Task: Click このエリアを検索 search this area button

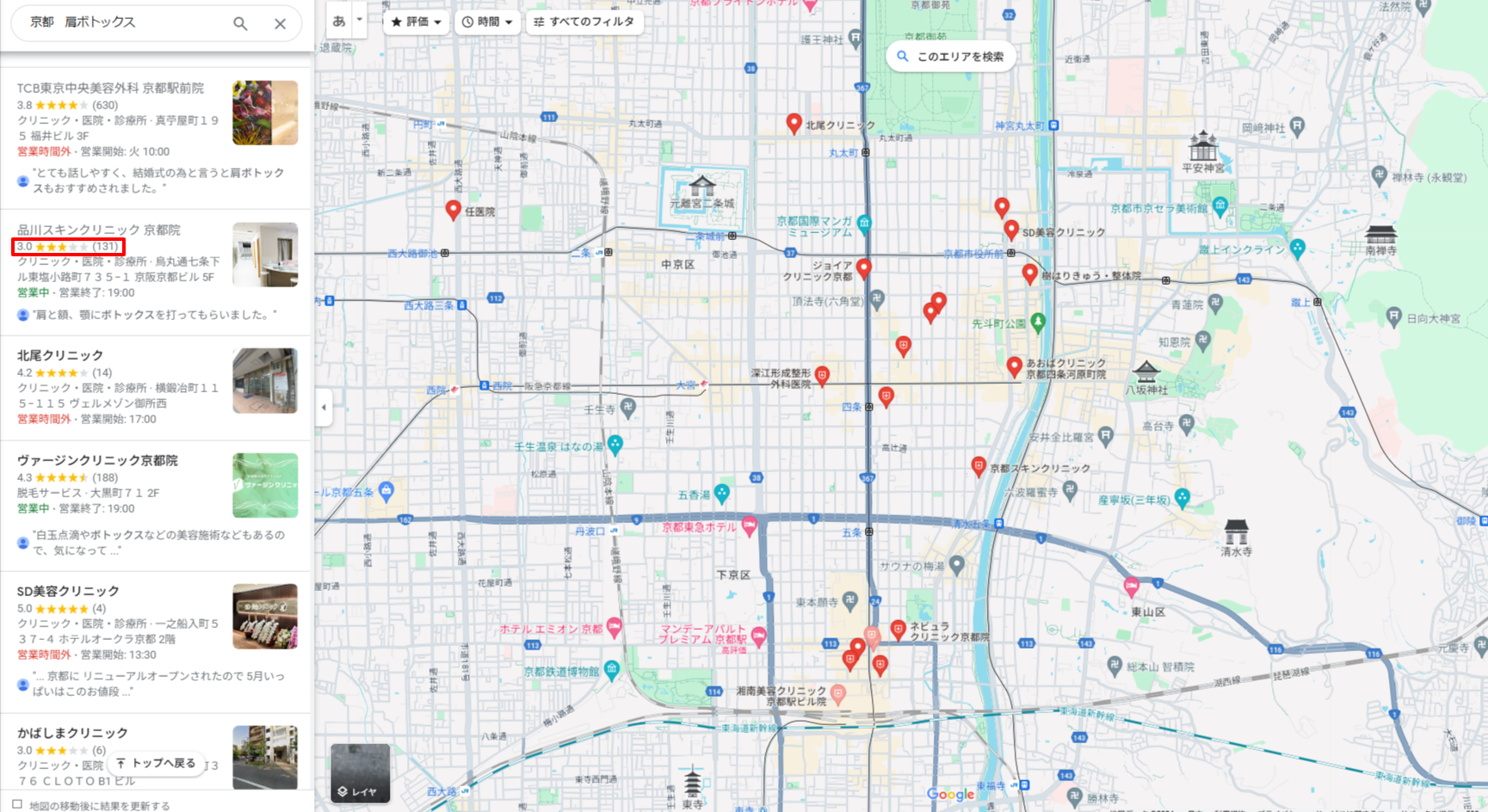Action: [x=951, y=56]
